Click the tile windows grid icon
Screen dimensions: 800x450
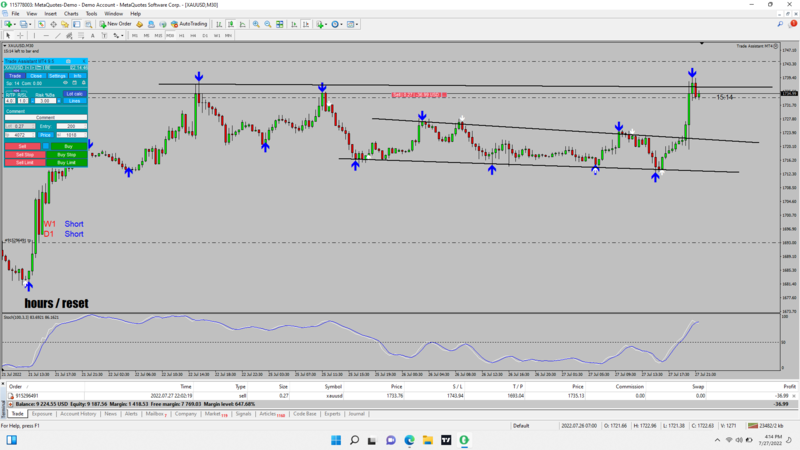pyautogui.click(x=280, y=24)
